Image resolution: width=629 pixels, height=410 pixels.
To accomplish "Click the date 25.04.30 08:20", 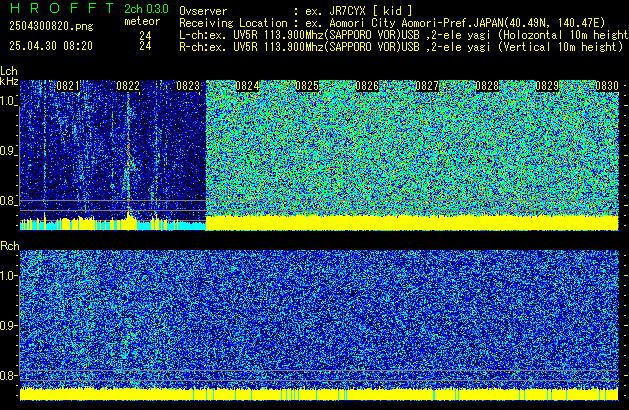I will tap(51, 46).
